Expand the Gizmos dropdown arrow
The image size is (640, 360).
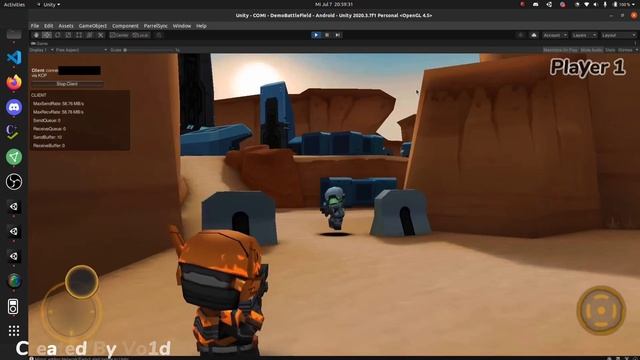[636, 50]
